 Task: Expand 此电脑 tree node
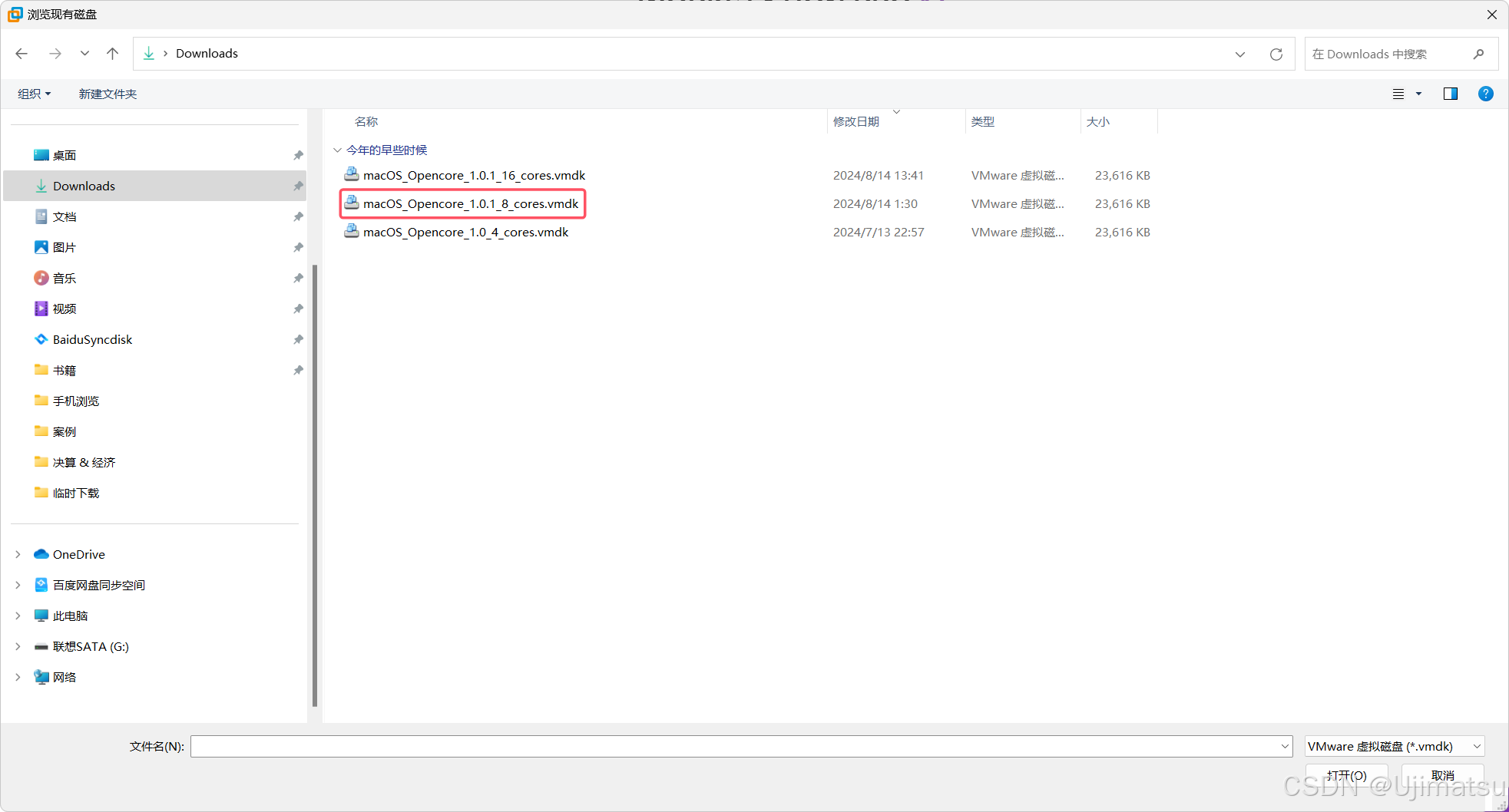[x=18, y=616]
